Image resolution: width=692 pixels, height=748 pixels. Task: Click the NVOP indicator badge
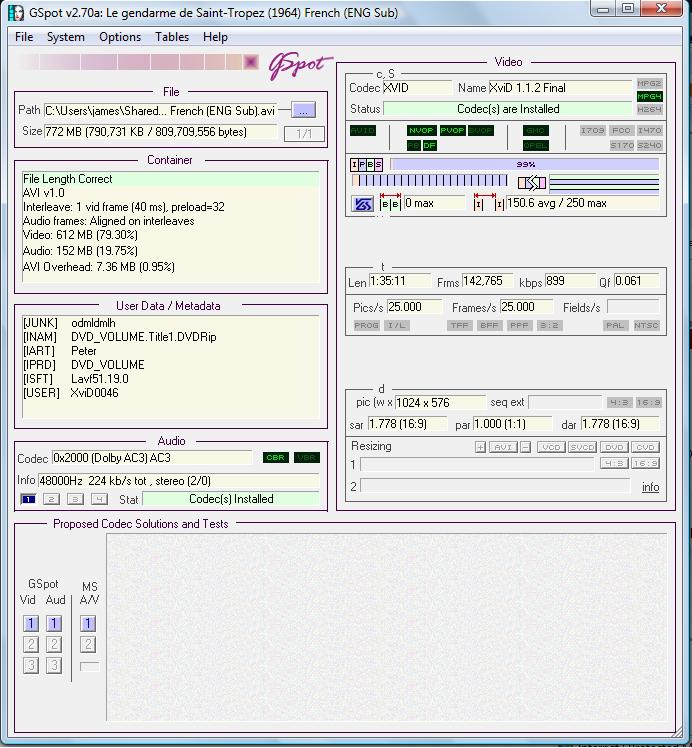pyautogui.click(x=422, y=131)
